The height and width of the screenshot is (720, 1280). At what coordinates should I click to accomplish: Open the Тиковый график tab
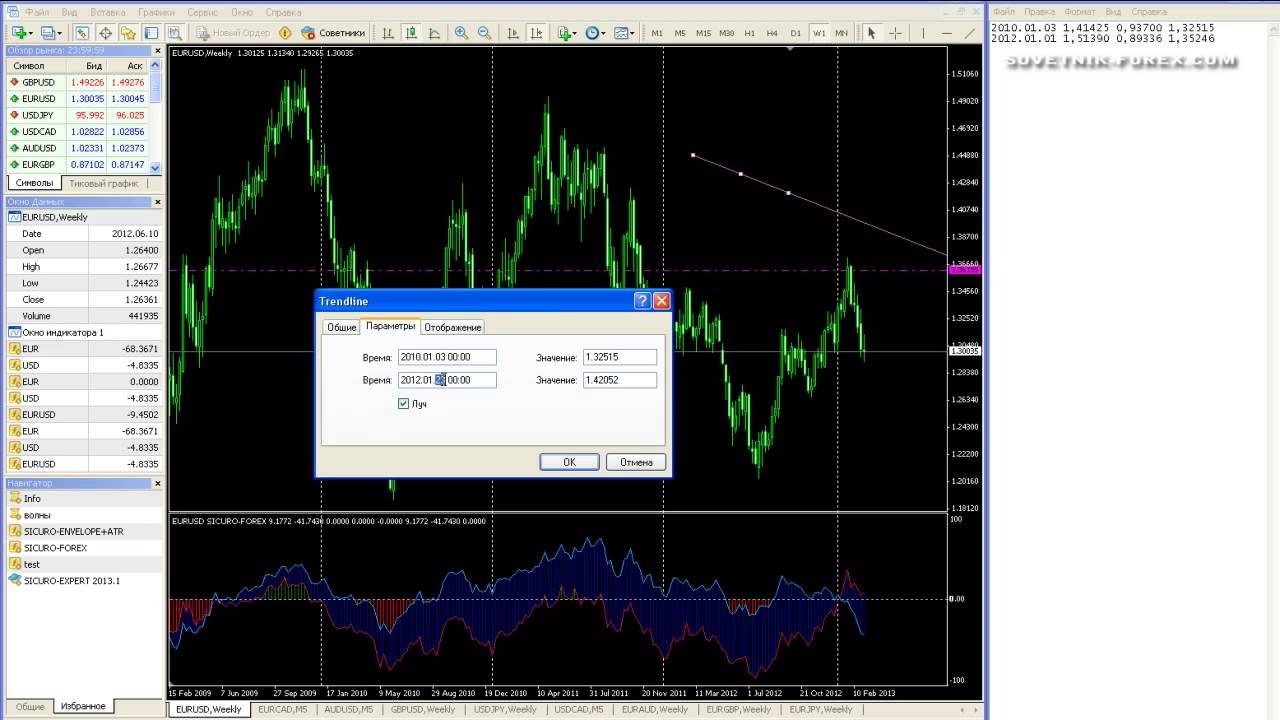click(x=103, y=183)
